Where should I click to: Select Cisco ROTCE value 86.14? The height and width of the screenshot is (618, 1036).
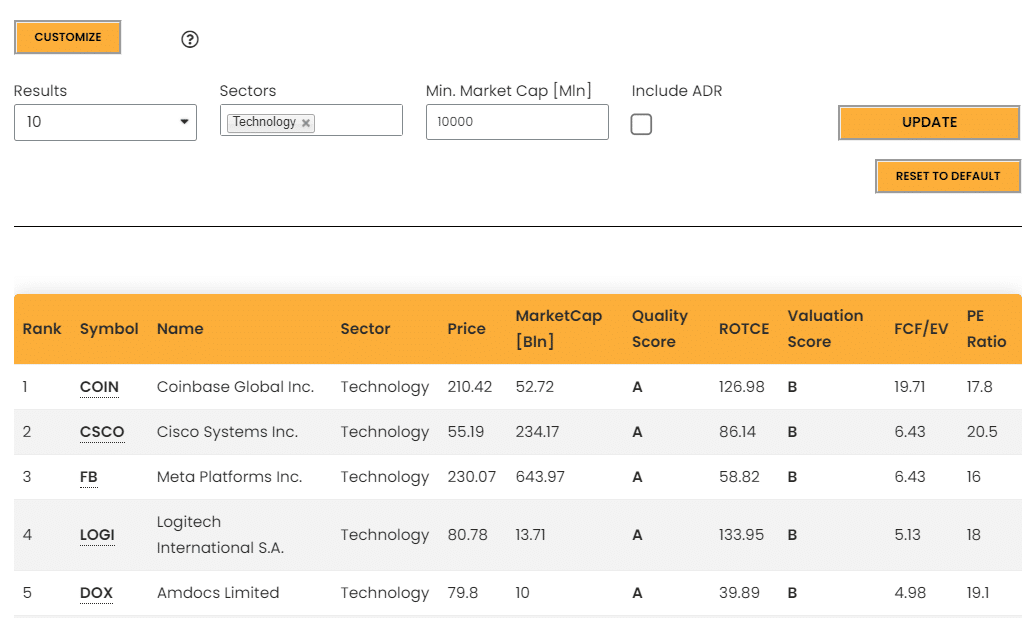pos(737,432)
